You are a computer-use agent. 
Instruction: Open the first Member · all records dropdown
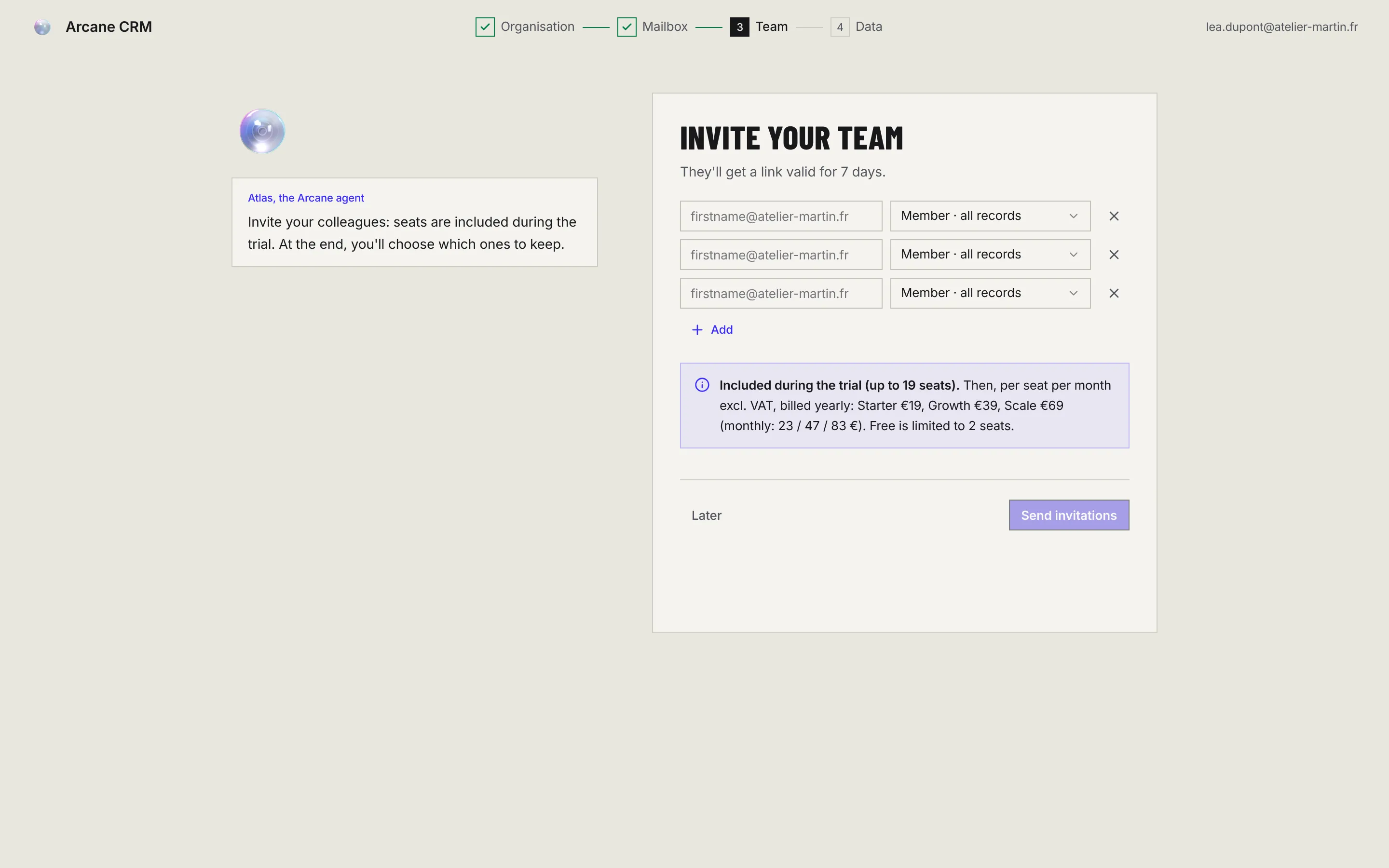[990, 216]
